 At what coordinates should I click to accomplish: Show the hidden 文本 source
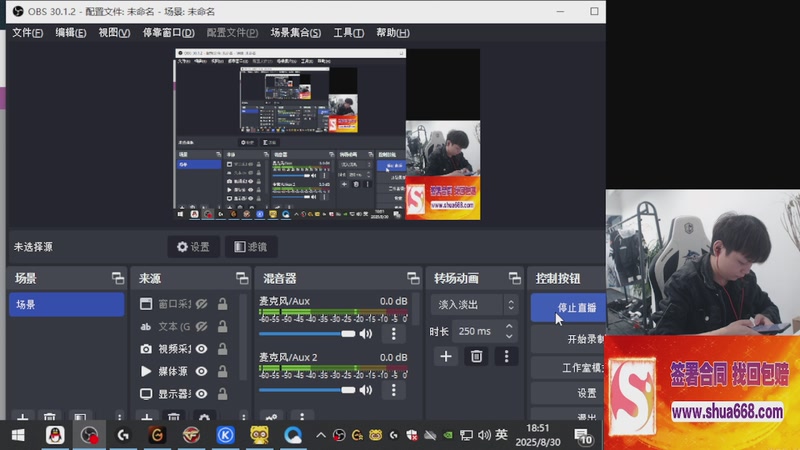click(202, 327)
